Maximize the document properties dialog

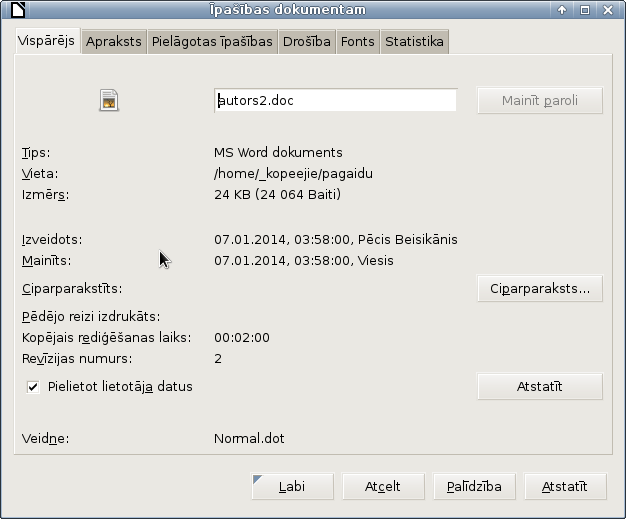(585, 10)
